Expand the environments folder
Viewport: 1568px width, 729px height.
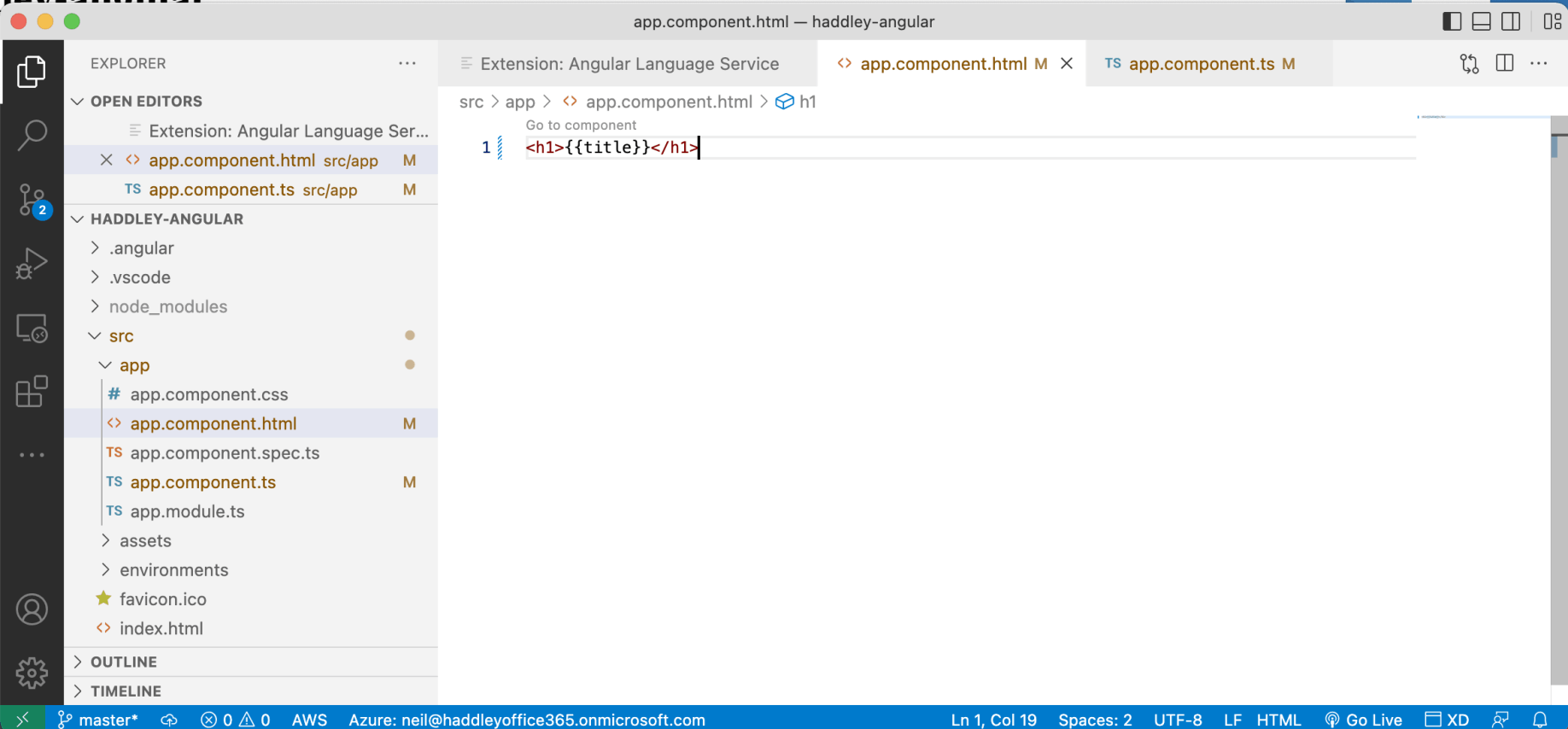[251, 570]
